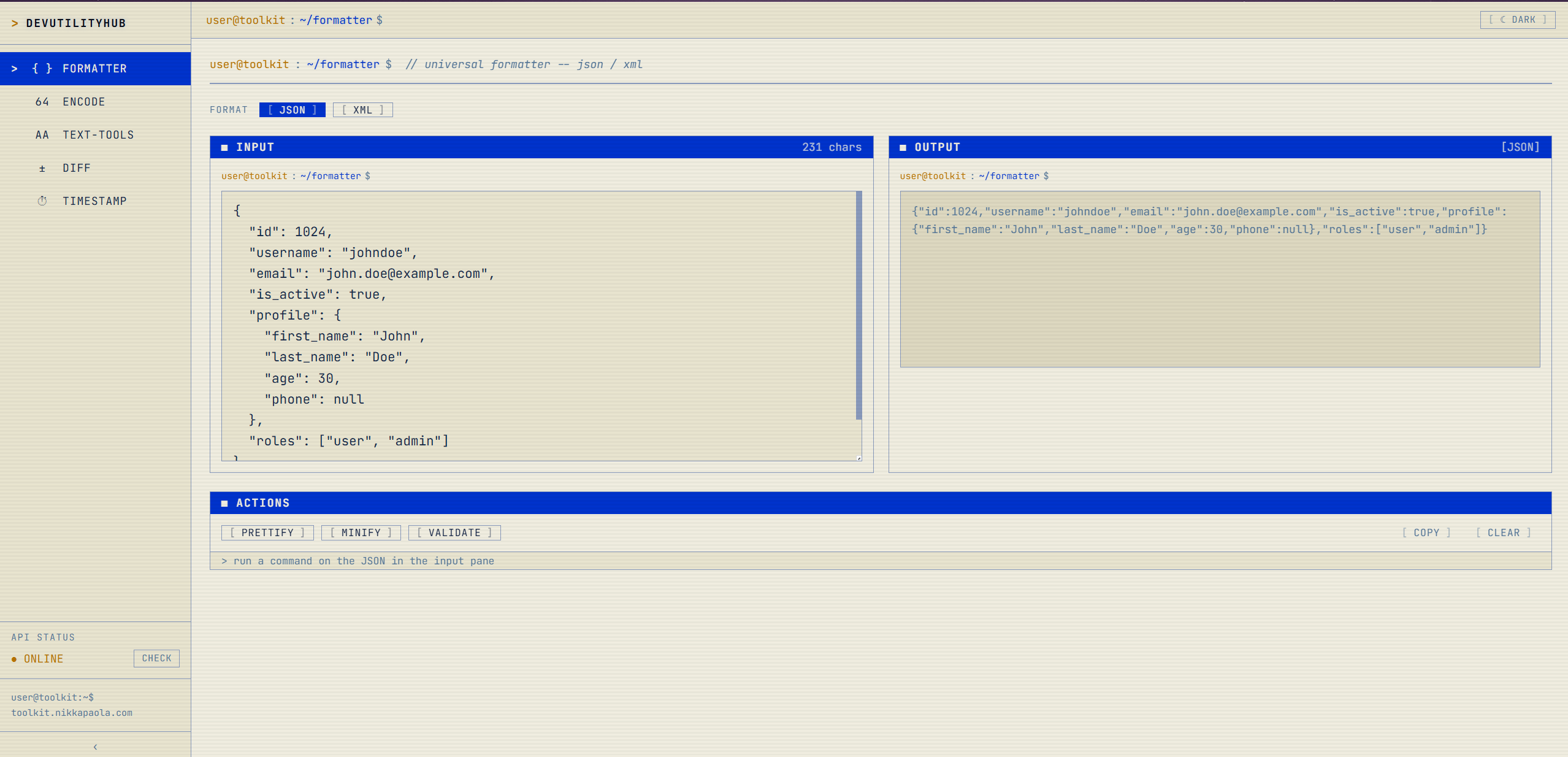Collapse the sidebar with the chevron
The height and width of the screenshot is (757, 1568).
[x=95, y=747]
